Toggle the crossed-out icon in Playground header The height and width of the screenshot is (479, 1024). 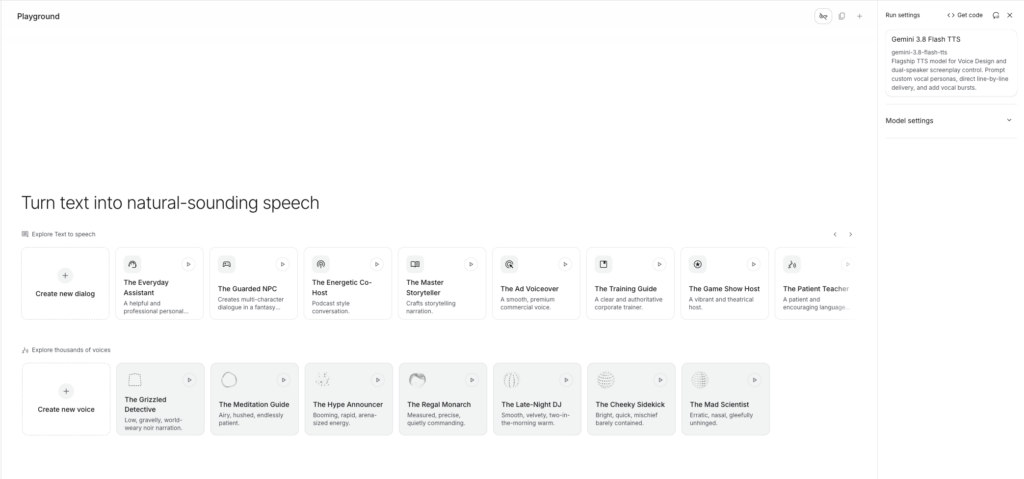823,16
